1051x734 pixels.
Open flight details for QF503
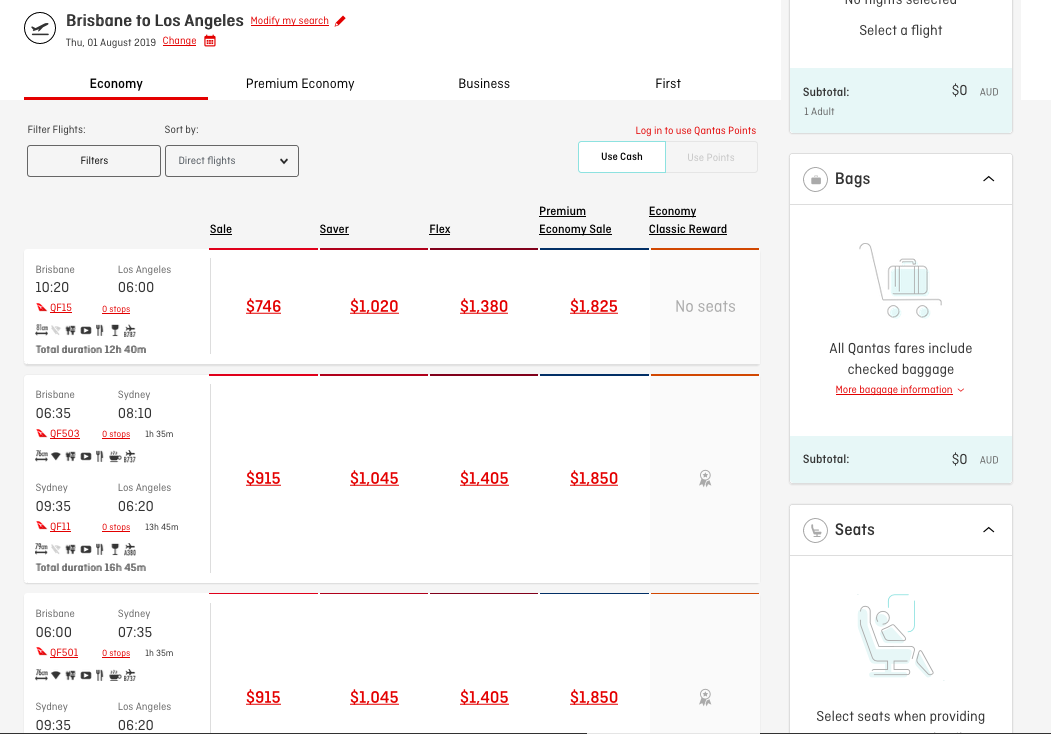tap(65, 434)
